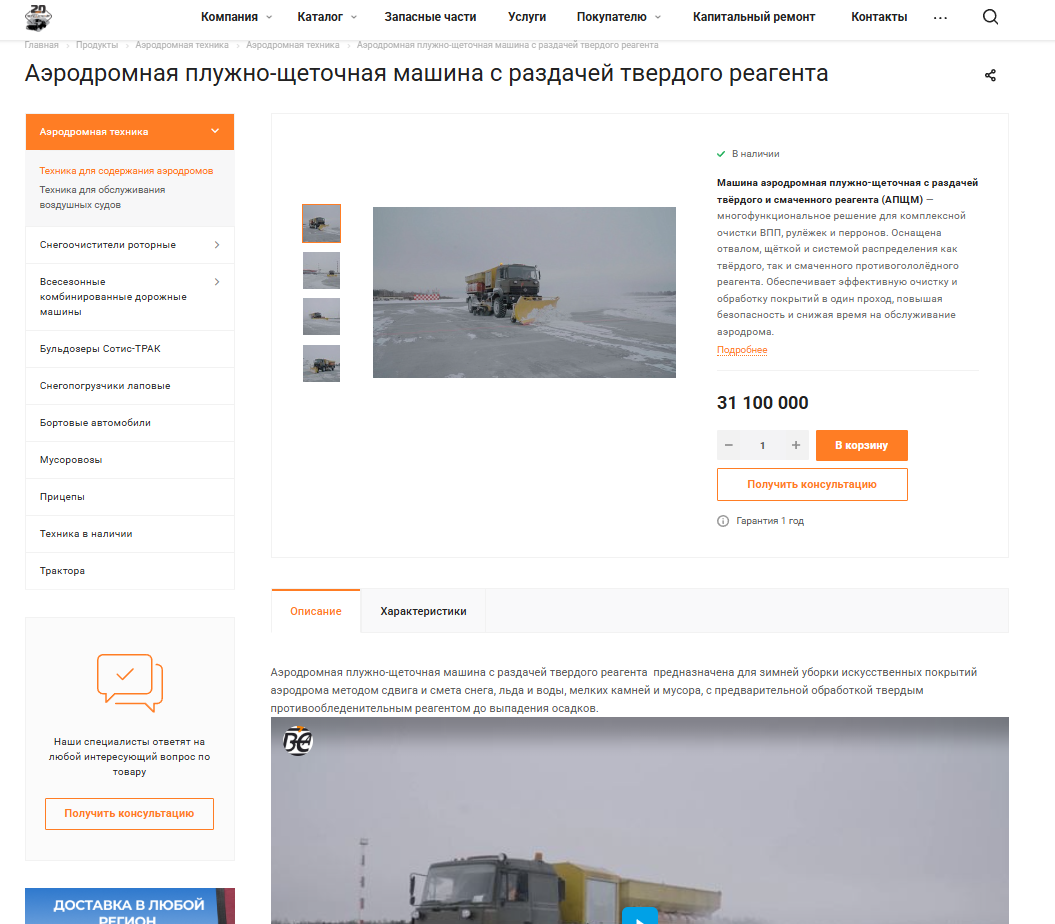Select the fourth product thumbnail
Screen dimensions: 1055x924
(x=321, y=363)
